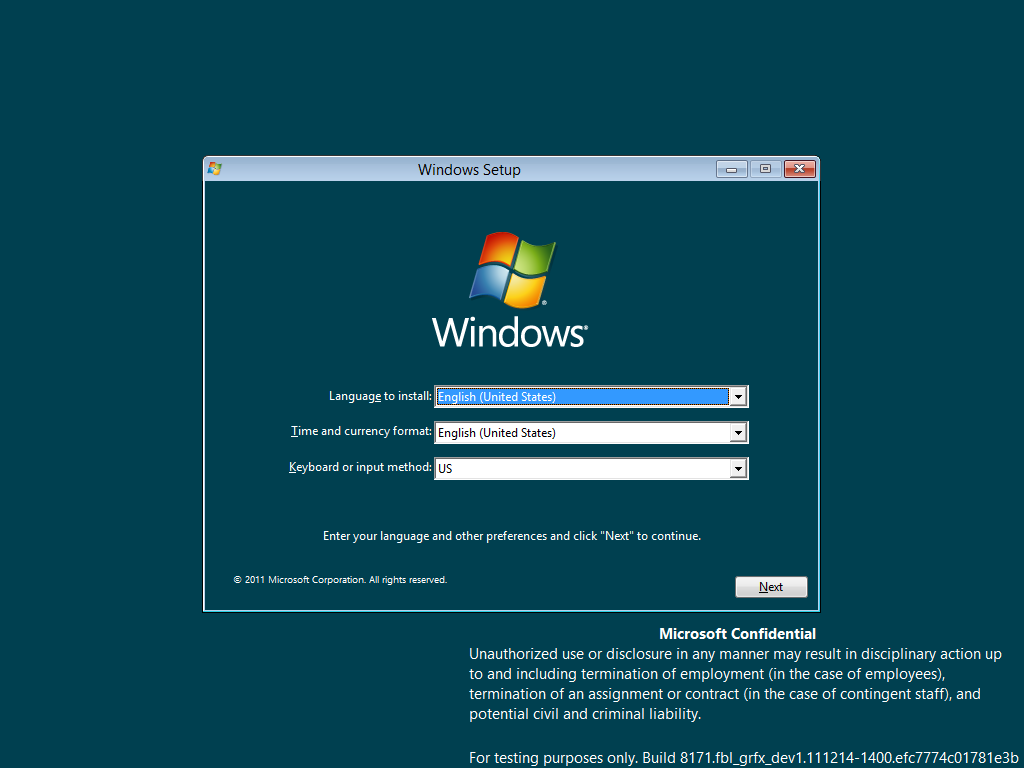Click the Time and currency format field
This screenshot has height=768, width=1024.
coord(591,432)
